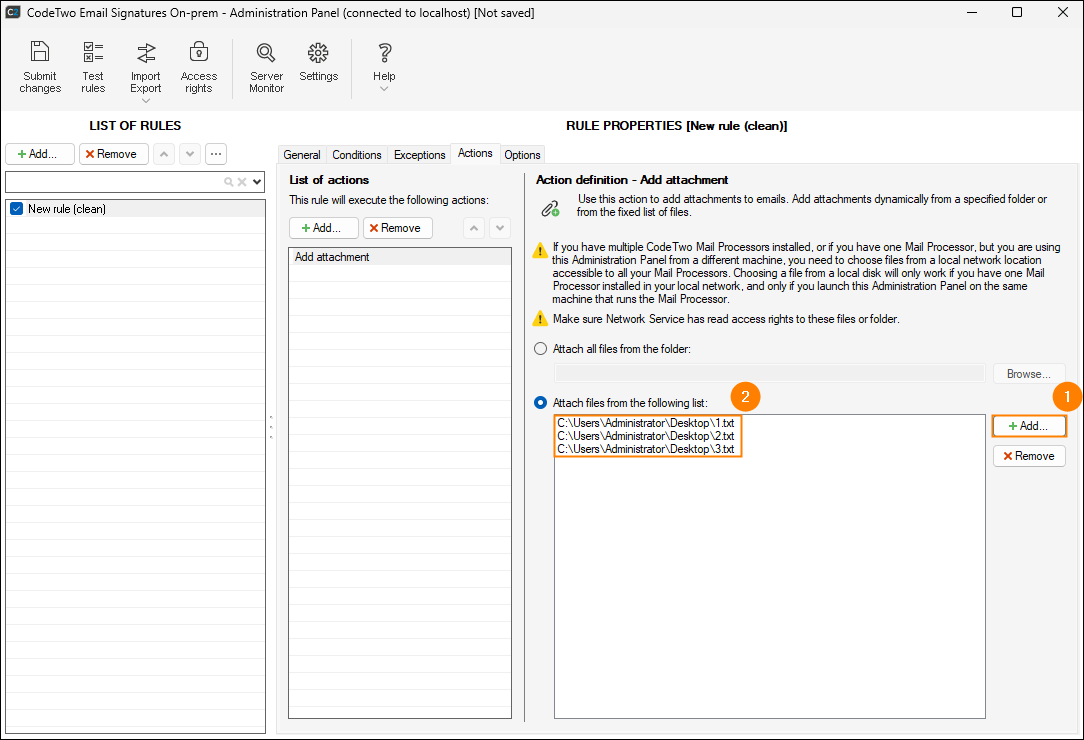The width and height of the screenshot is (1084, 740).
Task: Move rule up in List of rules
Action: [164, 154]
